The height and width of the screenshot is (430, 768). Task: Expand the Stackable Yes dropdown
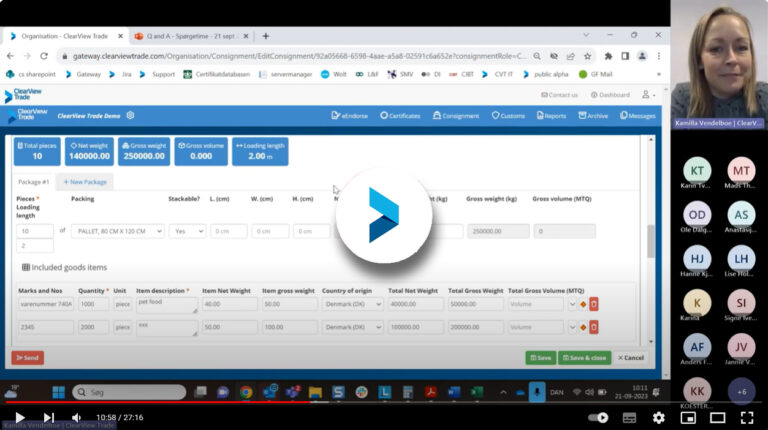pos(187,231)
